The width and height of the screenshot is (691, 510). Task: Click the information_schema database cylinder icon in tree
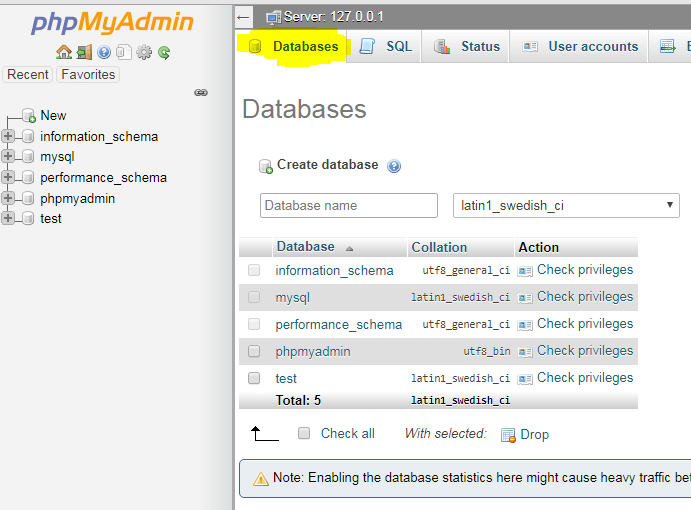28,136
